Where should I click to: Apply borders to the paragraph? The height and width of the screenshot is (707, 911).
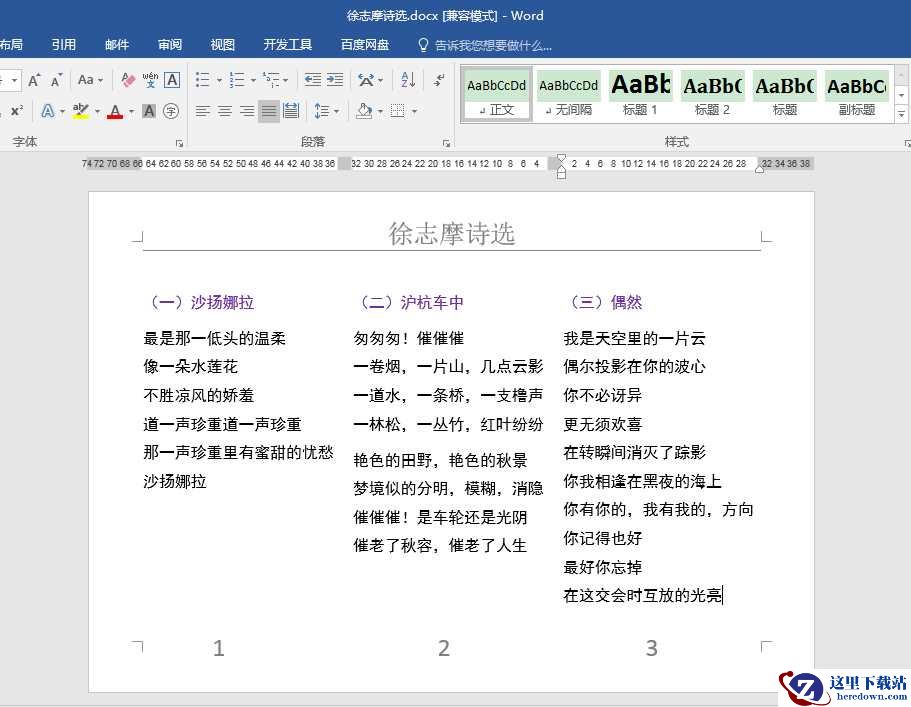[x=397, y=110]
